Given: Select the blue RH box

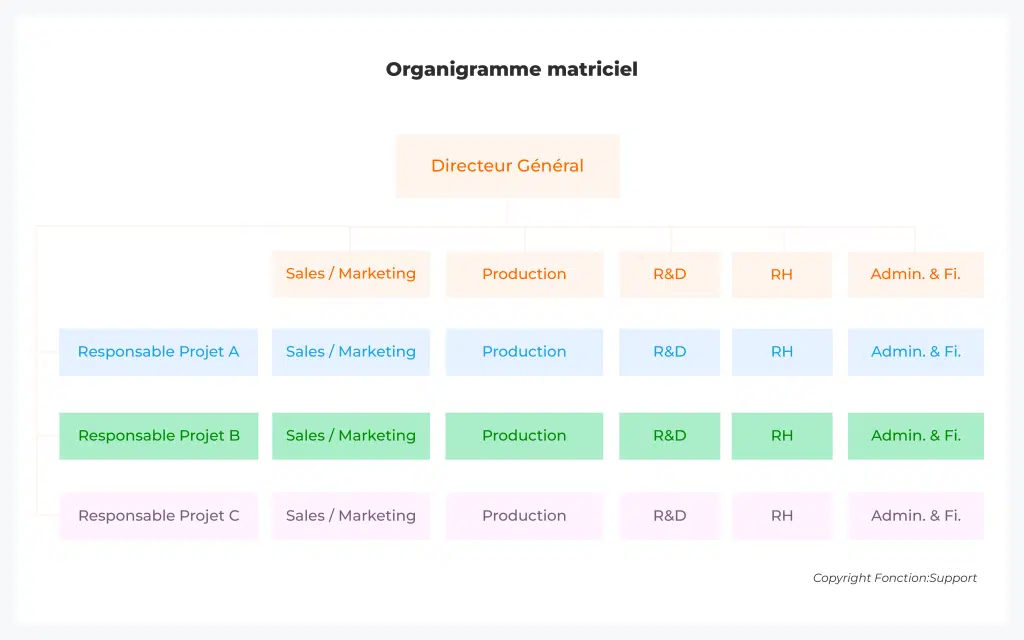Looking at the screenshot, I should pyautogui.click(x=782, y=352).
